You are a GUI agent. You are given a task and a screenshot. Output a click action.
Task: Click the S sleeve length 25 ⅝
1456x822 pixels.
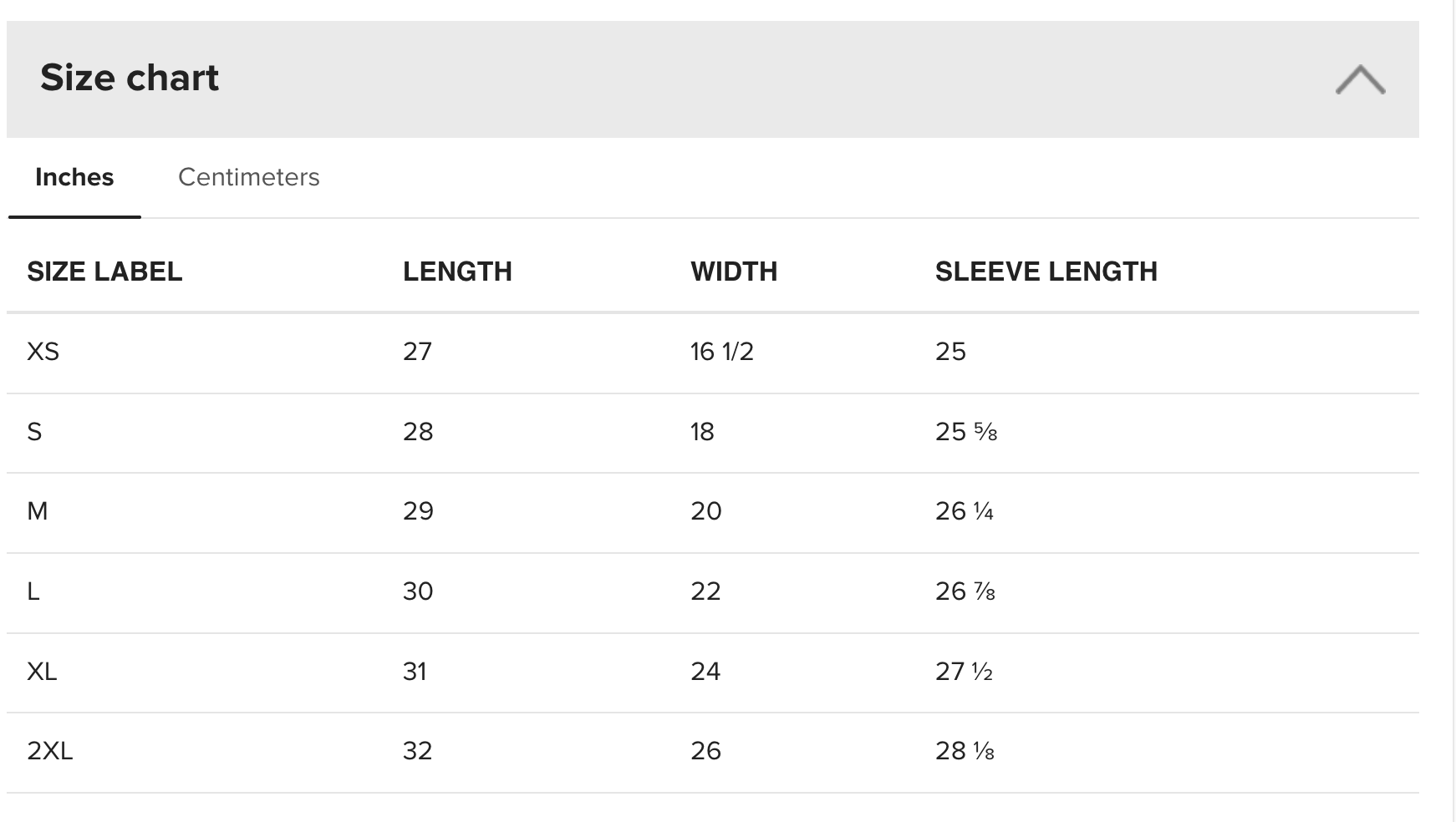966,432
